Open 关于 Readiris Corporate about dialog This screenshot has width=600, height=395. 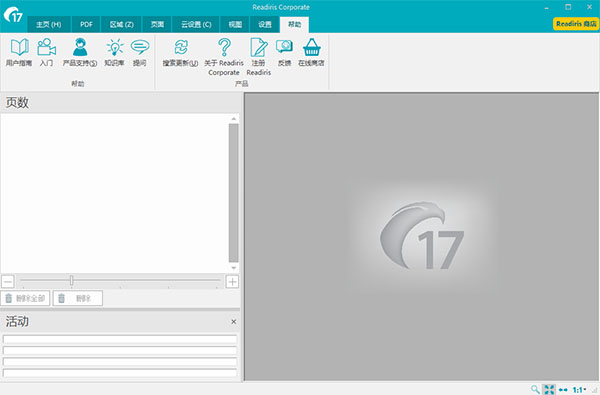click(224, 57)
